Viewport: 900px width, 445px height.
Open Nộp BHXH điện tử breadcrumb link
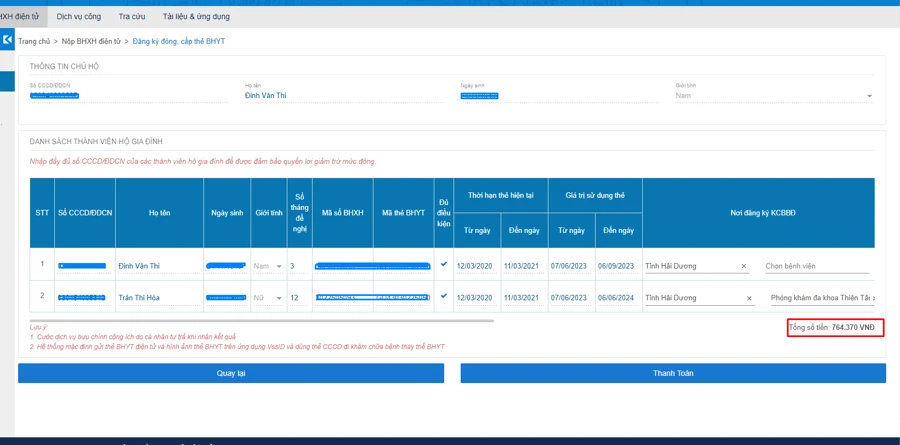[x=91, y=42]
